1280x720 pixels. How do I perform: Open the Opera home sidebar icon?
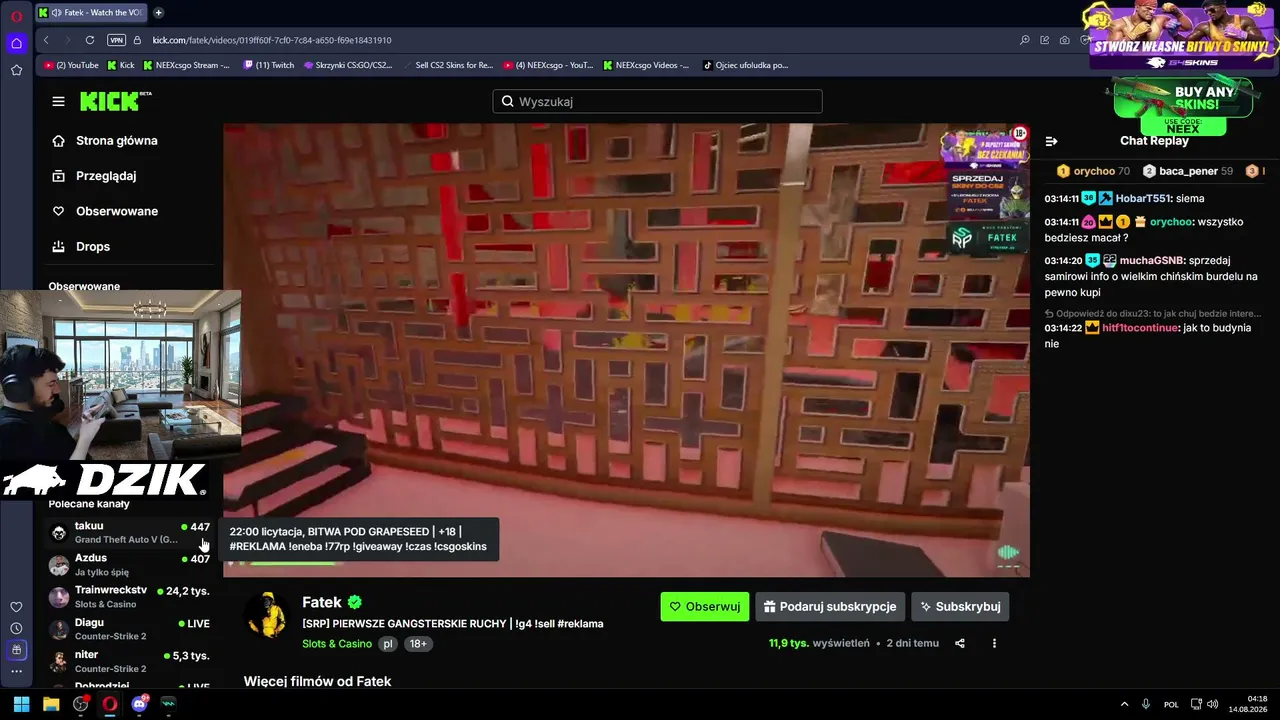tap(16, 43)
